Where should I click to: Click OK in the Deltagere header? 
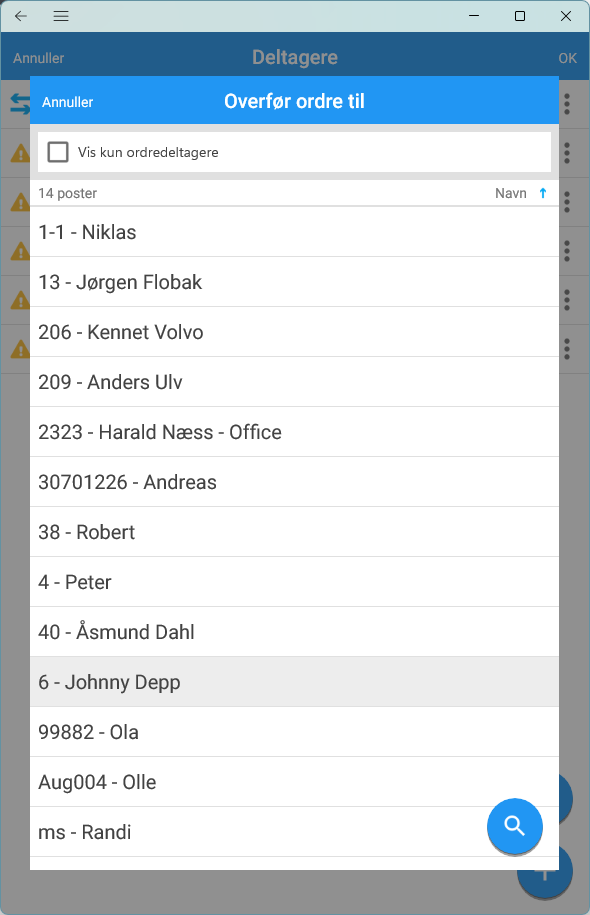tap(567, 58)
